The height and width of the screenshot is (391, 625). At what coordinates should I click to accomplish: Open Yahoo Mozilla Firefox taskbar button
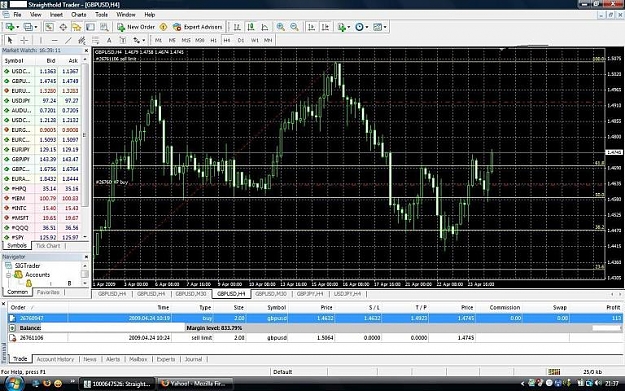[194, 384]
